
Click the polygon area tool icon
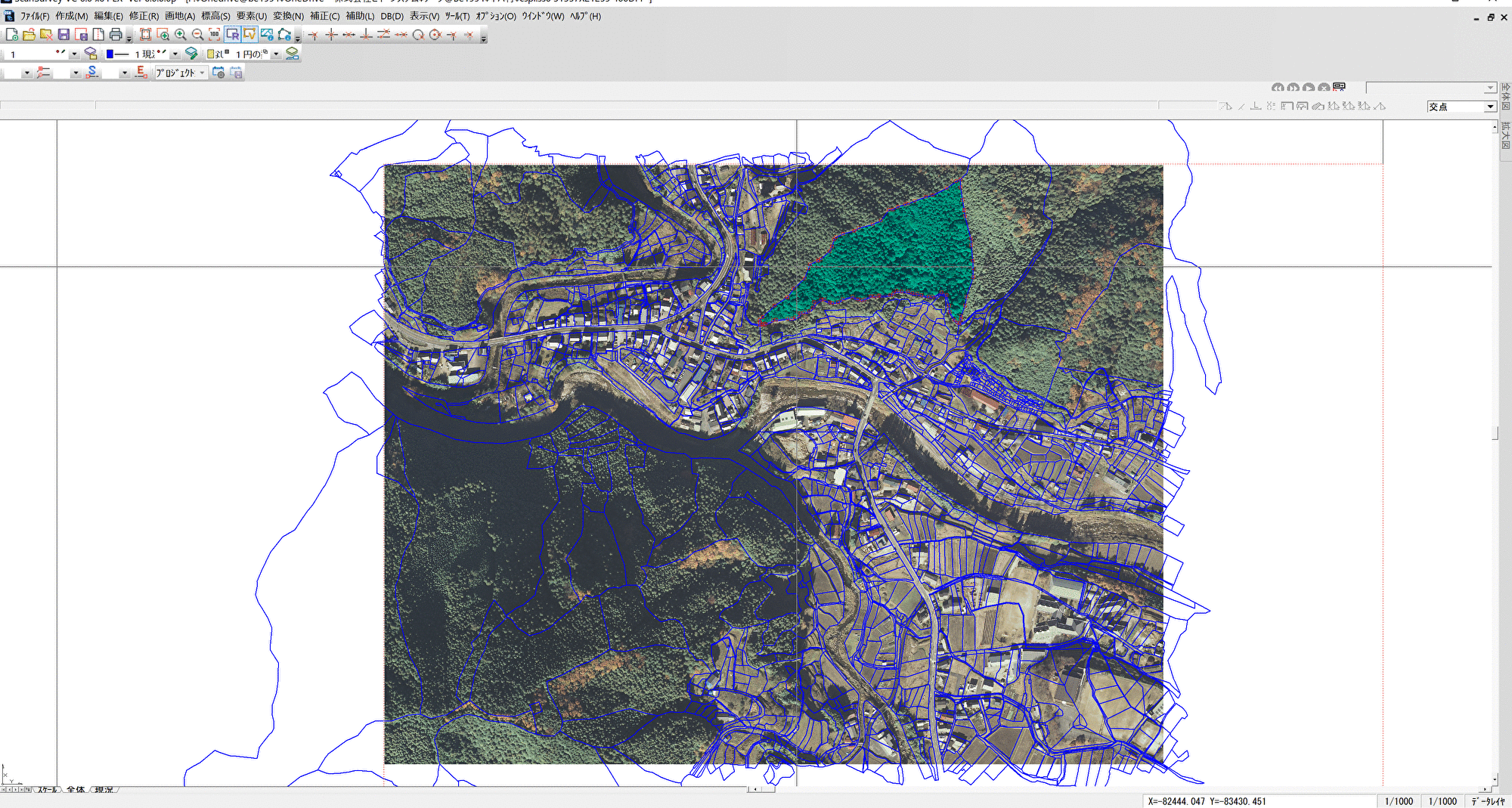(x=284, y=35)
